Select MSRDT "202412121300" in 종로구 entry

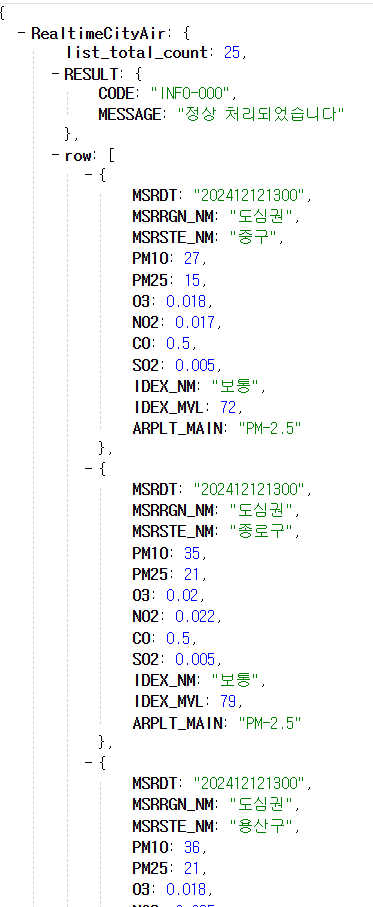249,490
